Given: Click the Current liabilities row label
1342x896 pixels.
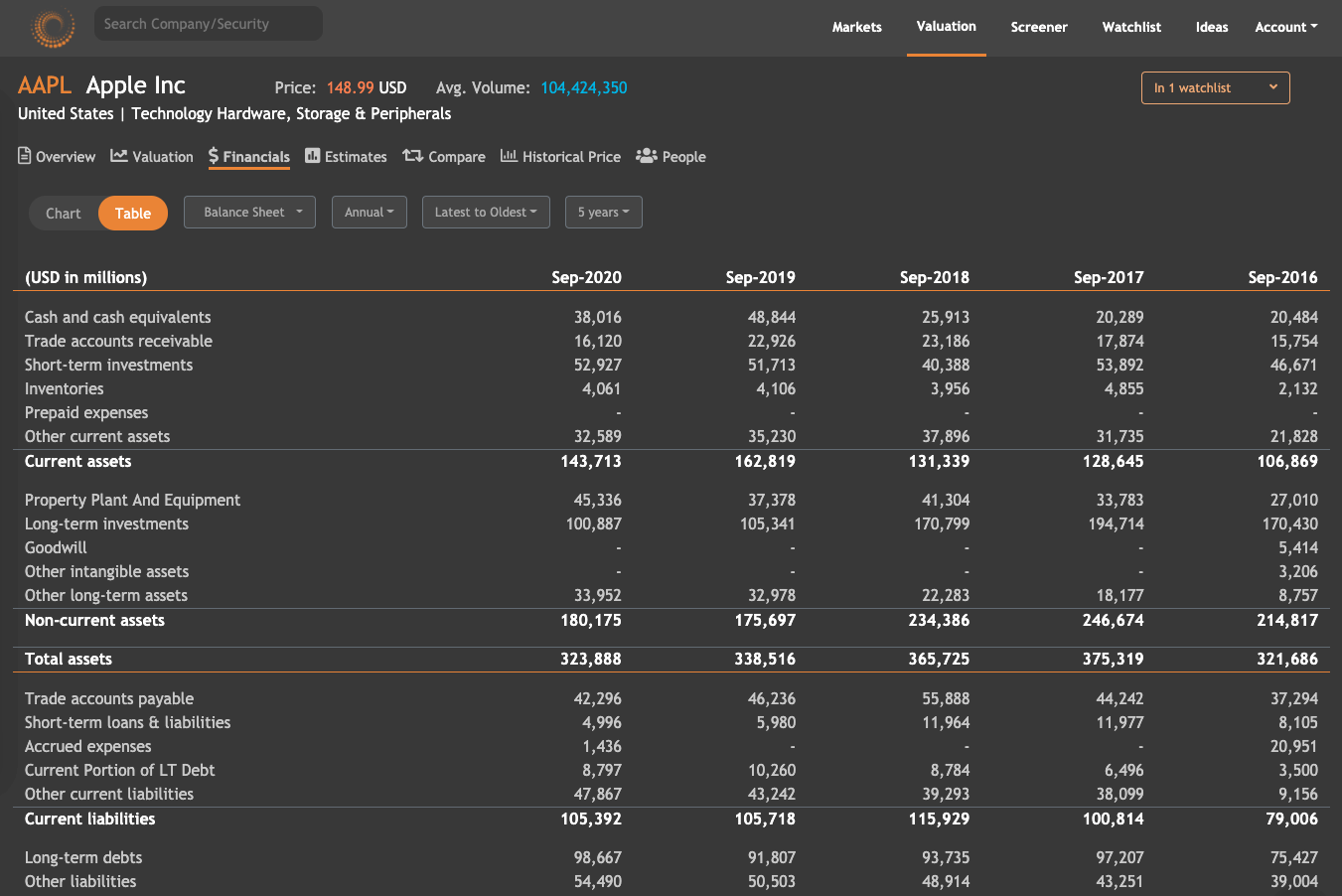Looking at the screenshot, I should click(90, 819).
